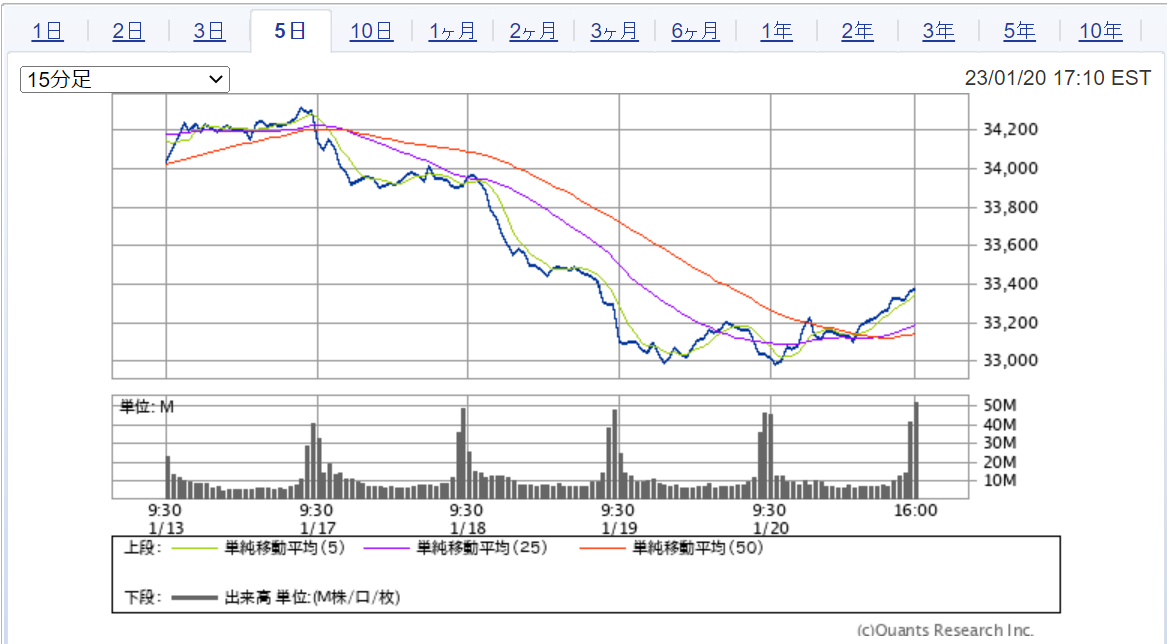
Task: Click the purple line swatch in legend
Action: tap(386, 549)
